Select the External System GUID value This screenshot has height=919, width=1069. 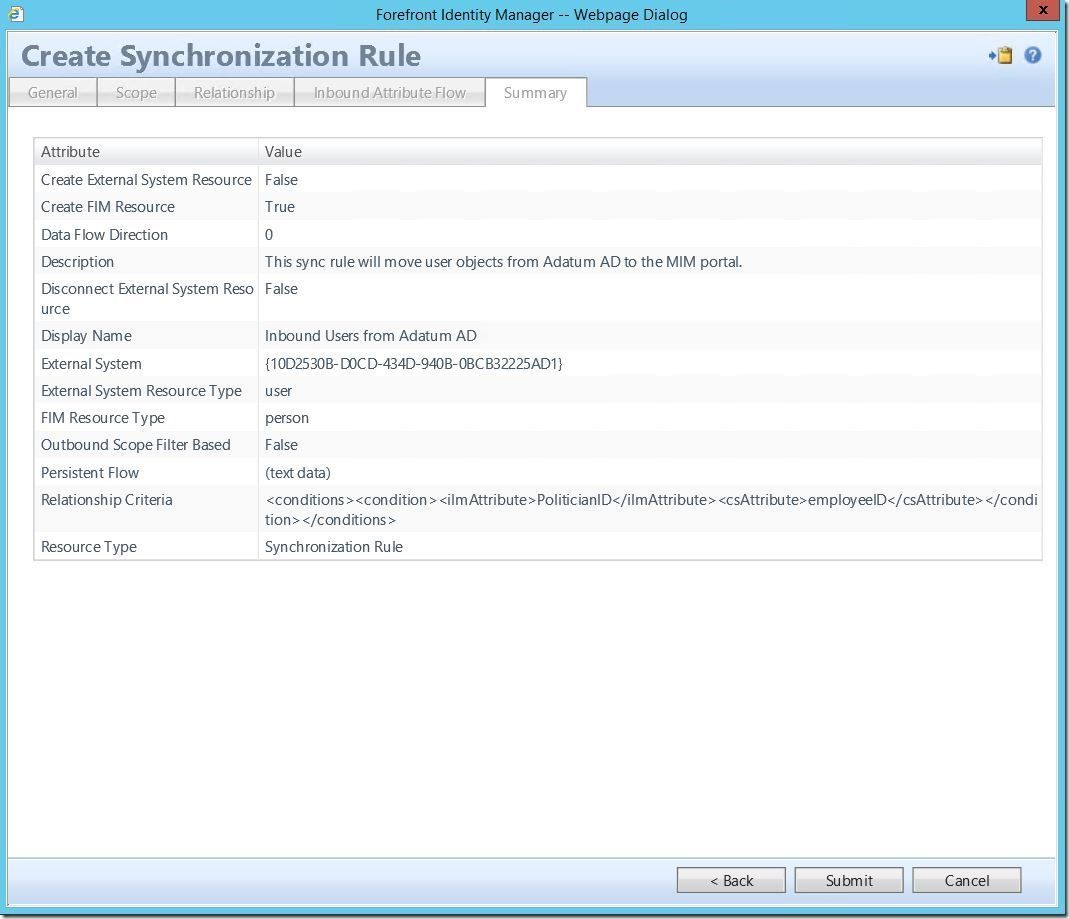click(x=414, y=364)
